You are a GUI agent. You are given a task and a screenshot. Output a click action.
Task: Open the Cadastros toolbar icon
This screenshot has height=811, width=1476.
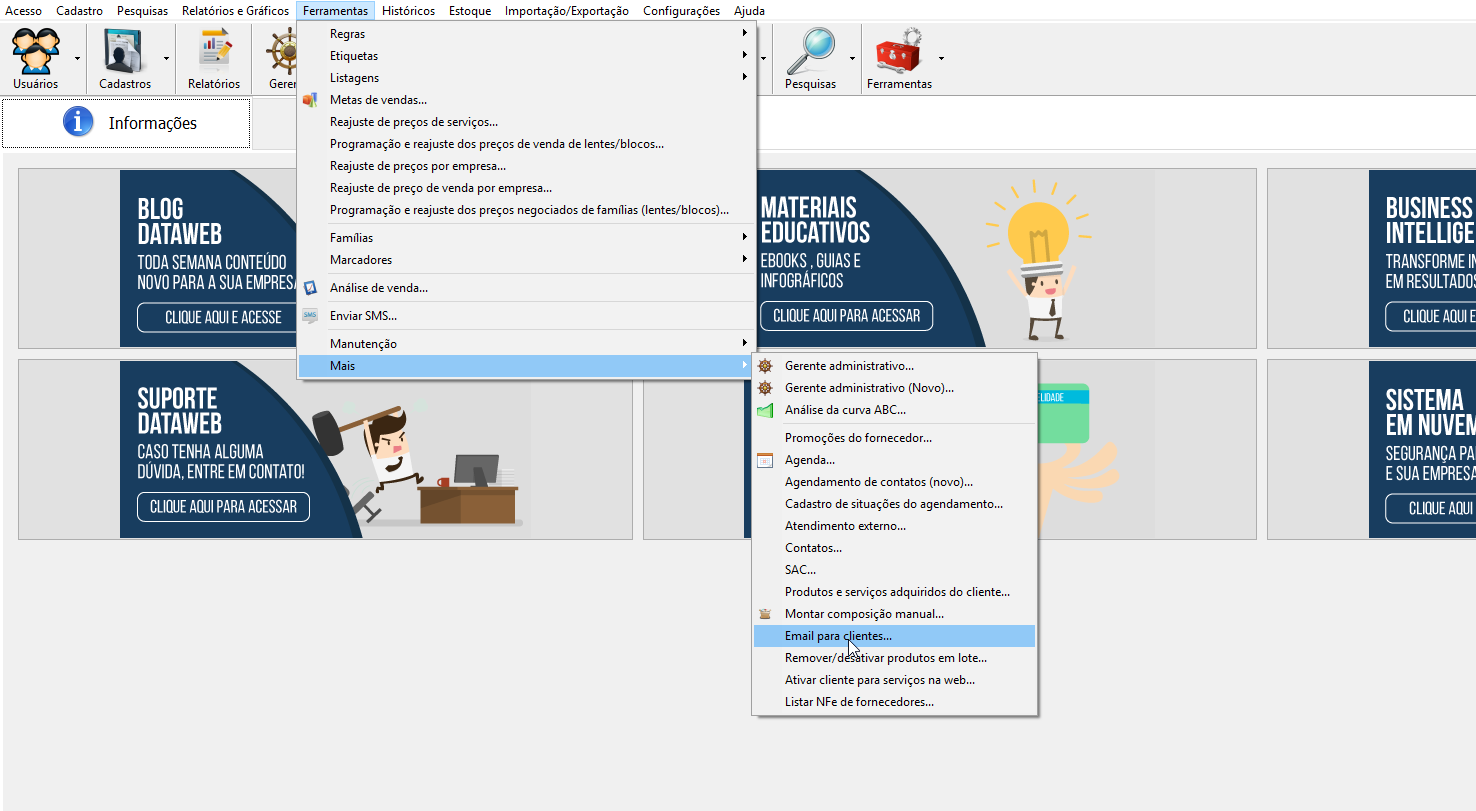tap(125, 52)
